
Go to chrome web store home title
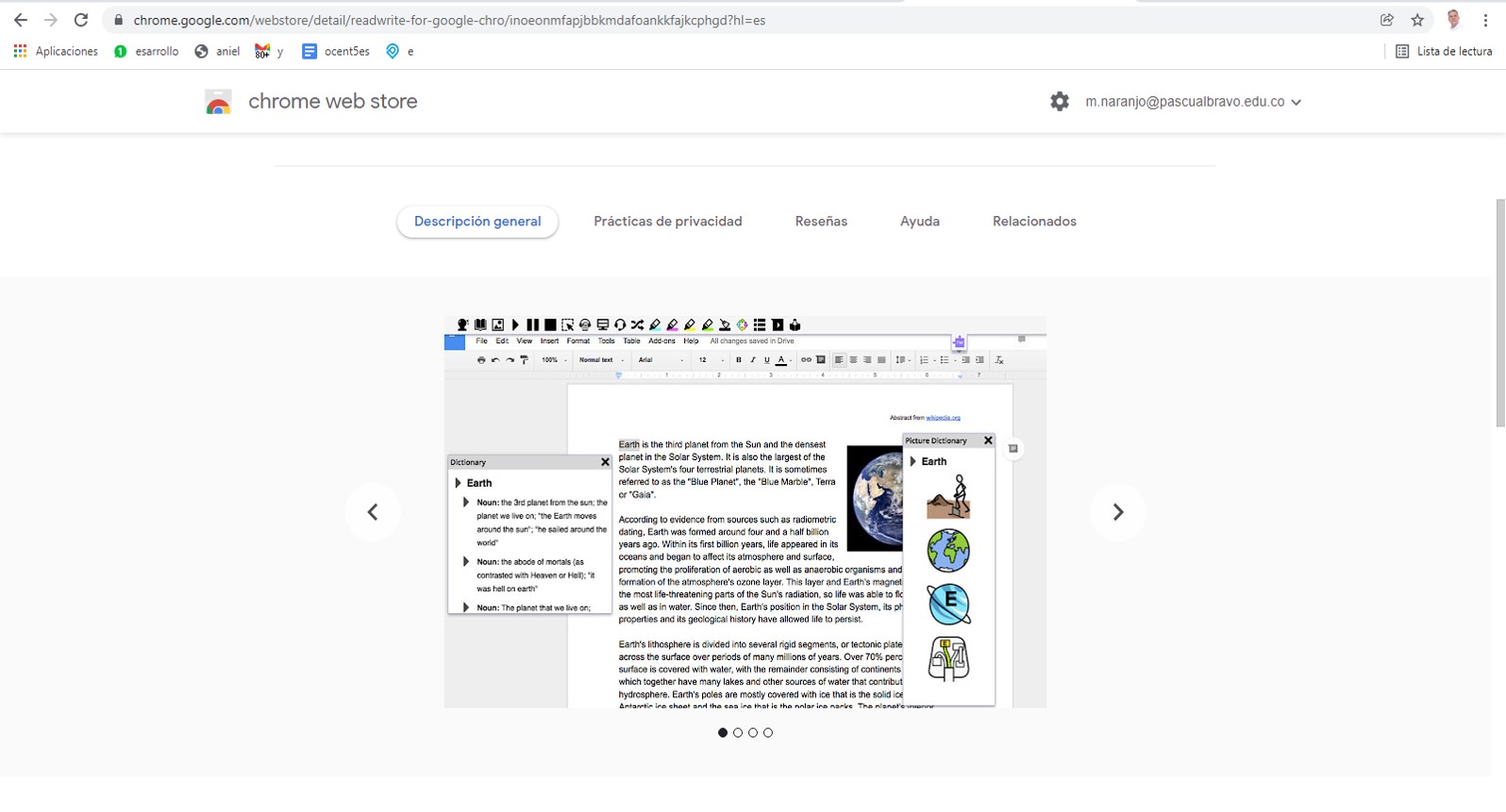tap(332, 101)
